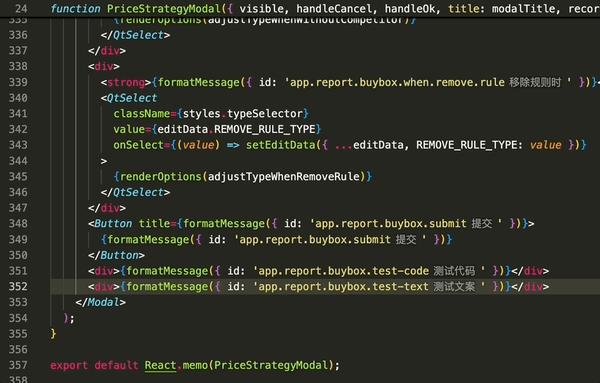Click PriceStrategyModal argument on line 357
Image resolution: width=600 pixels, height=383 pixels.
coord(271,365)
